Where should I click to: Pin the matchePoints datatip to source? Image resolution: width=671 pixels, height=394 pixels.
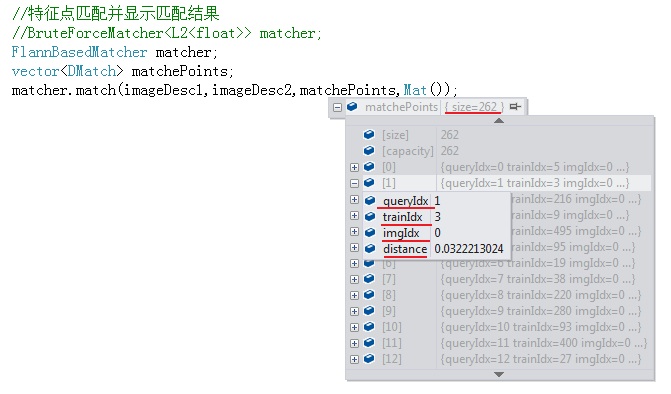pos(515,107)
